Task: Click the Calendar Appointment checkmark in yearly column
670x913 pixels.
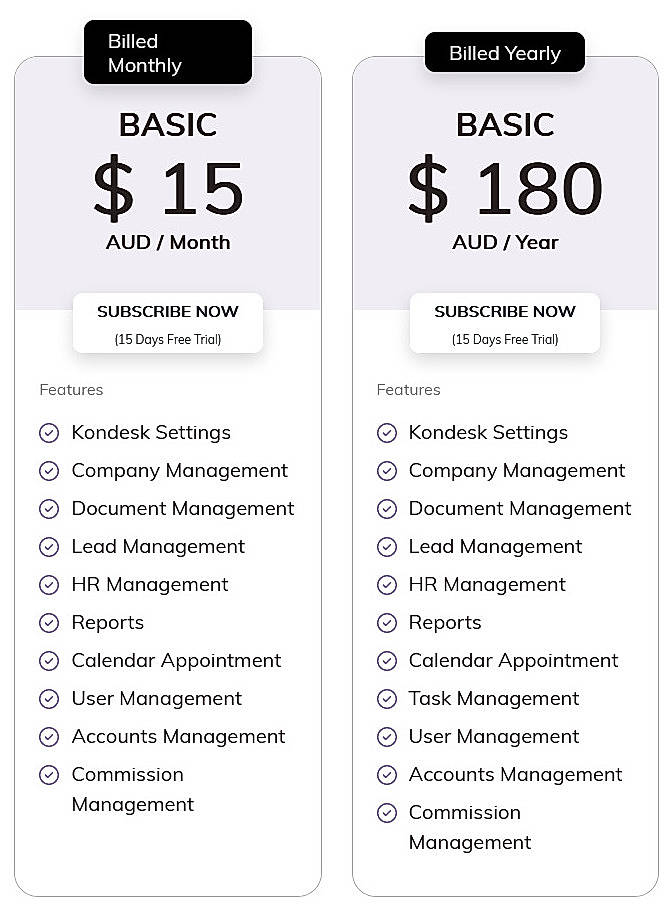Action: click(x=387, y=661)
